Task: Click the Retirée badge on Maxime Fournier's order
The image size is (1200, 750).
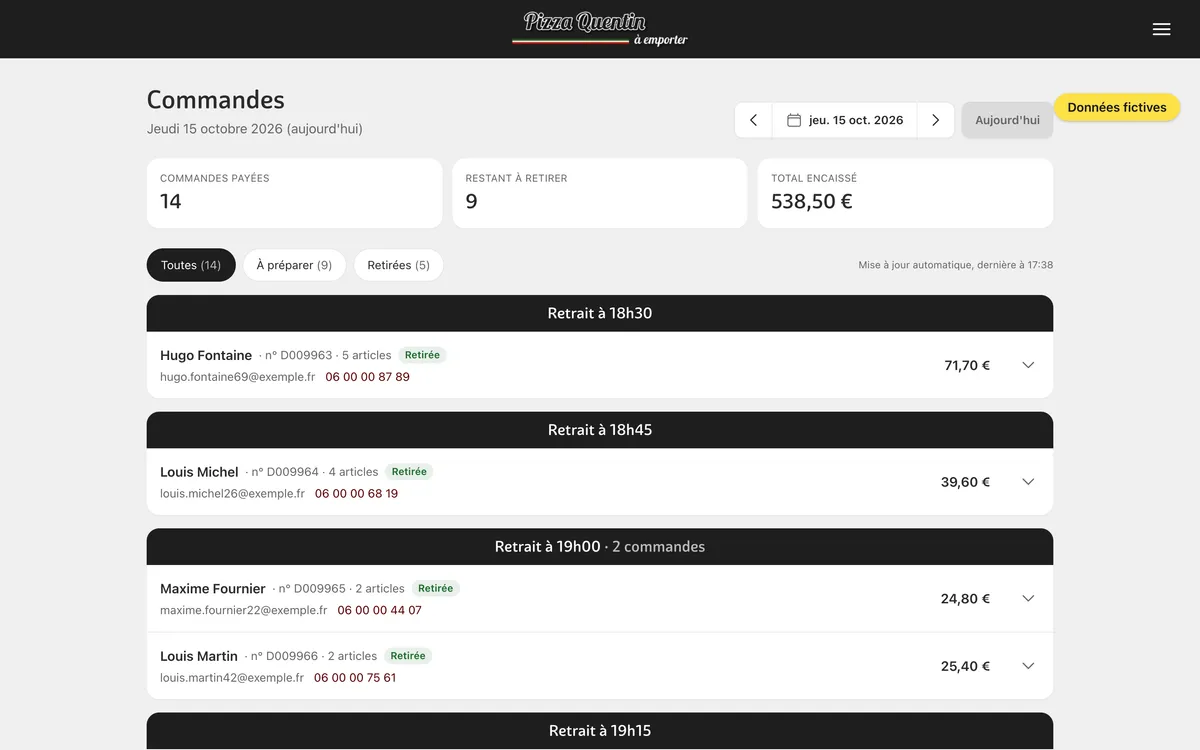Action: pyautogui.click(x=436, y=589)
